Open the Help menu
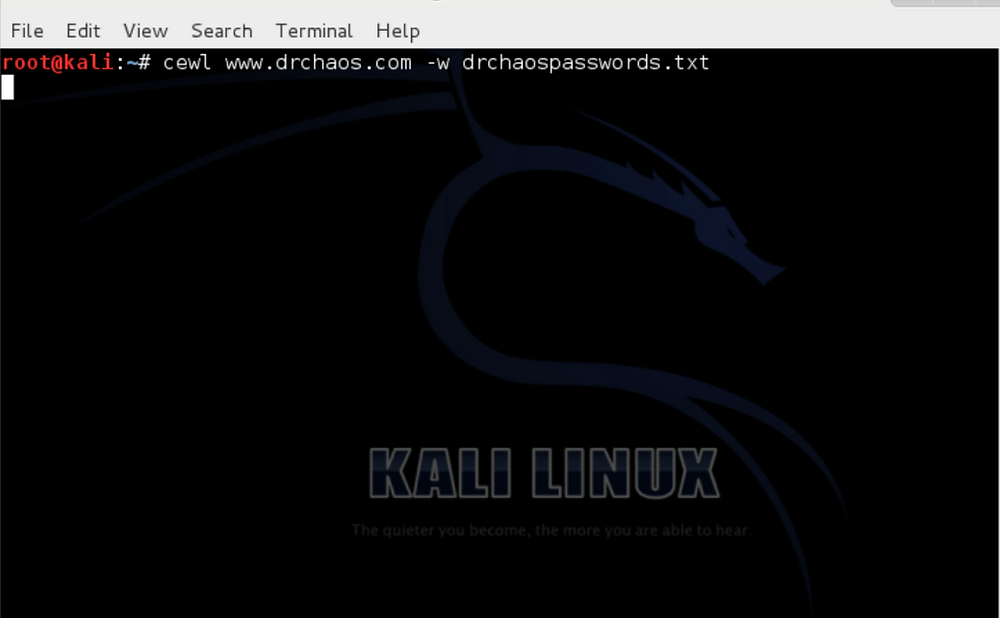The image size is (1000, 618). [x=397, y=31]
